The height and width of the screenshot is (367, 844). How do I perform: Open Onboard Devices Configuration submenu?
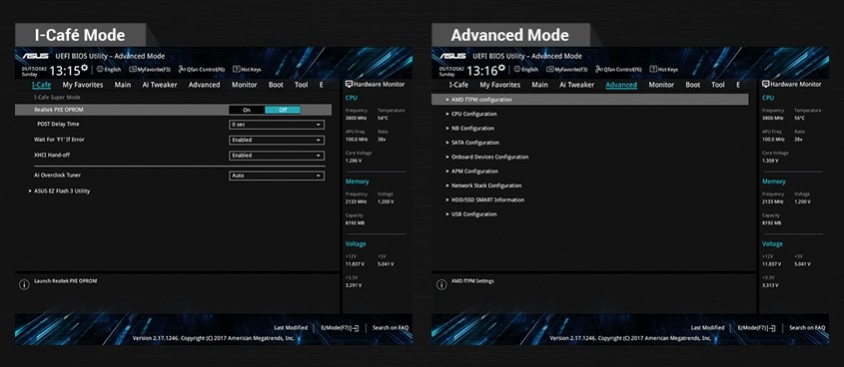(x=487, y=157)
